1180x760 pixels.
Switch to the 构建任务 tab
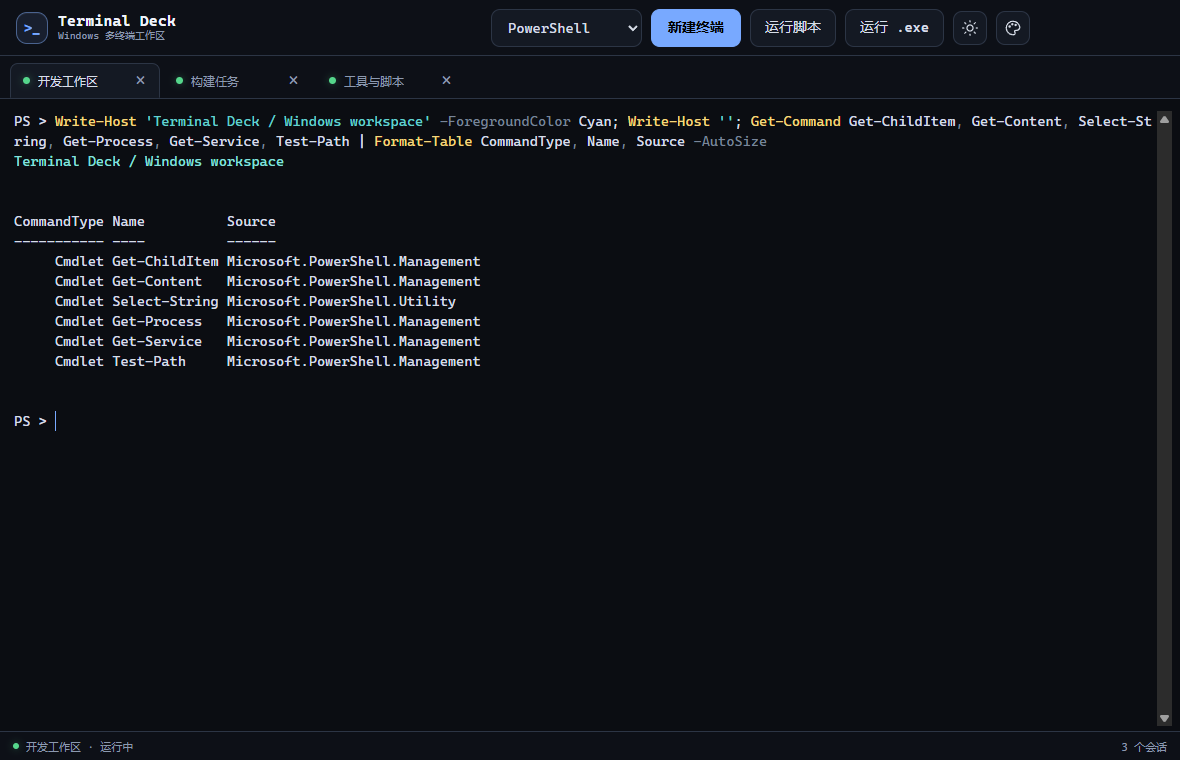[x=237, y=81]
